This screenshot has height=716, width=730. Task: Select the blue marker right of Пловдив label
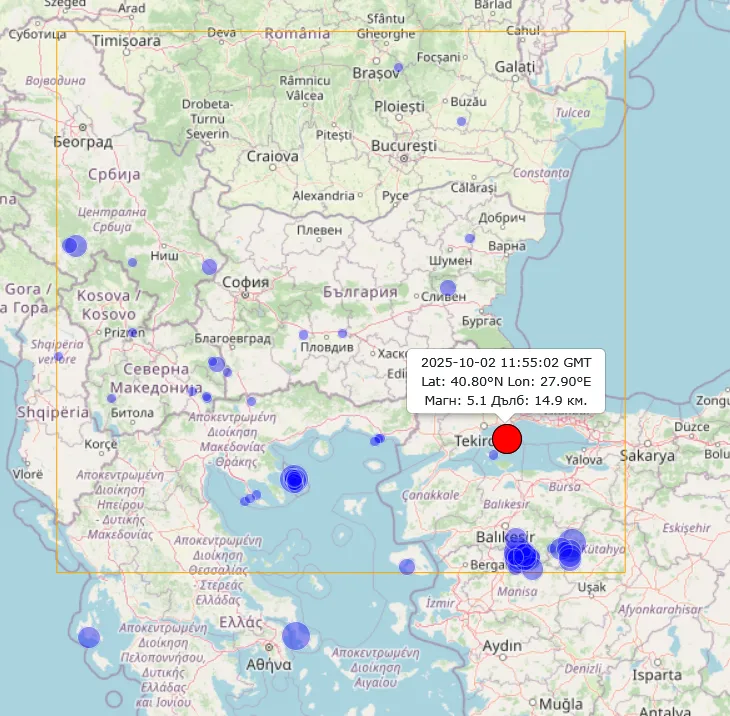pos(342,333)
